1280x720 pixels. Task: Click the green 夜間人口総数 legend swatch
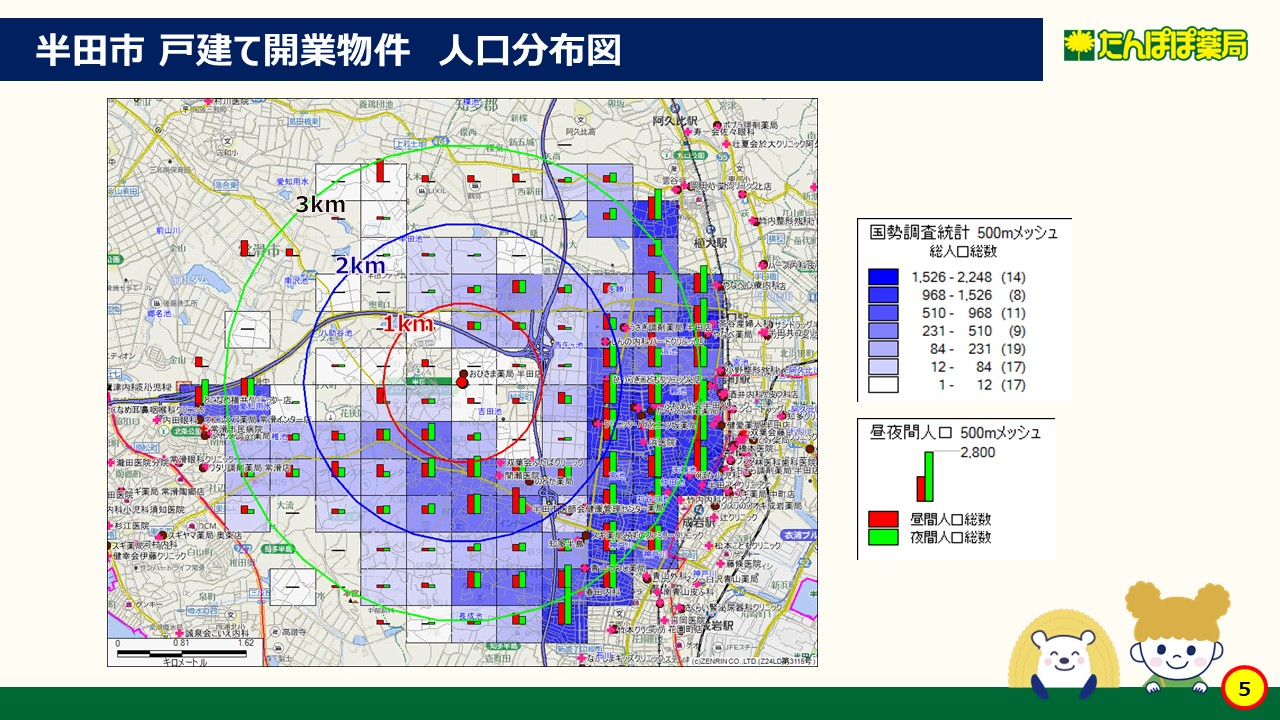click(x=883, y=537)
